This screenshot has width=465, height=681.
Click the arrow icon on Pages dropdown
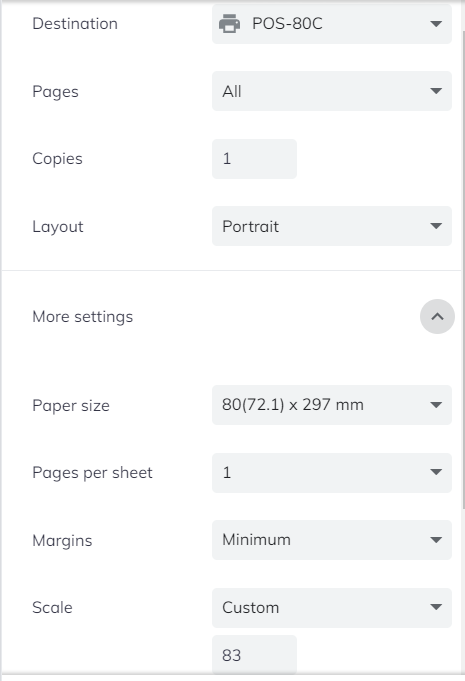[436, 91]
